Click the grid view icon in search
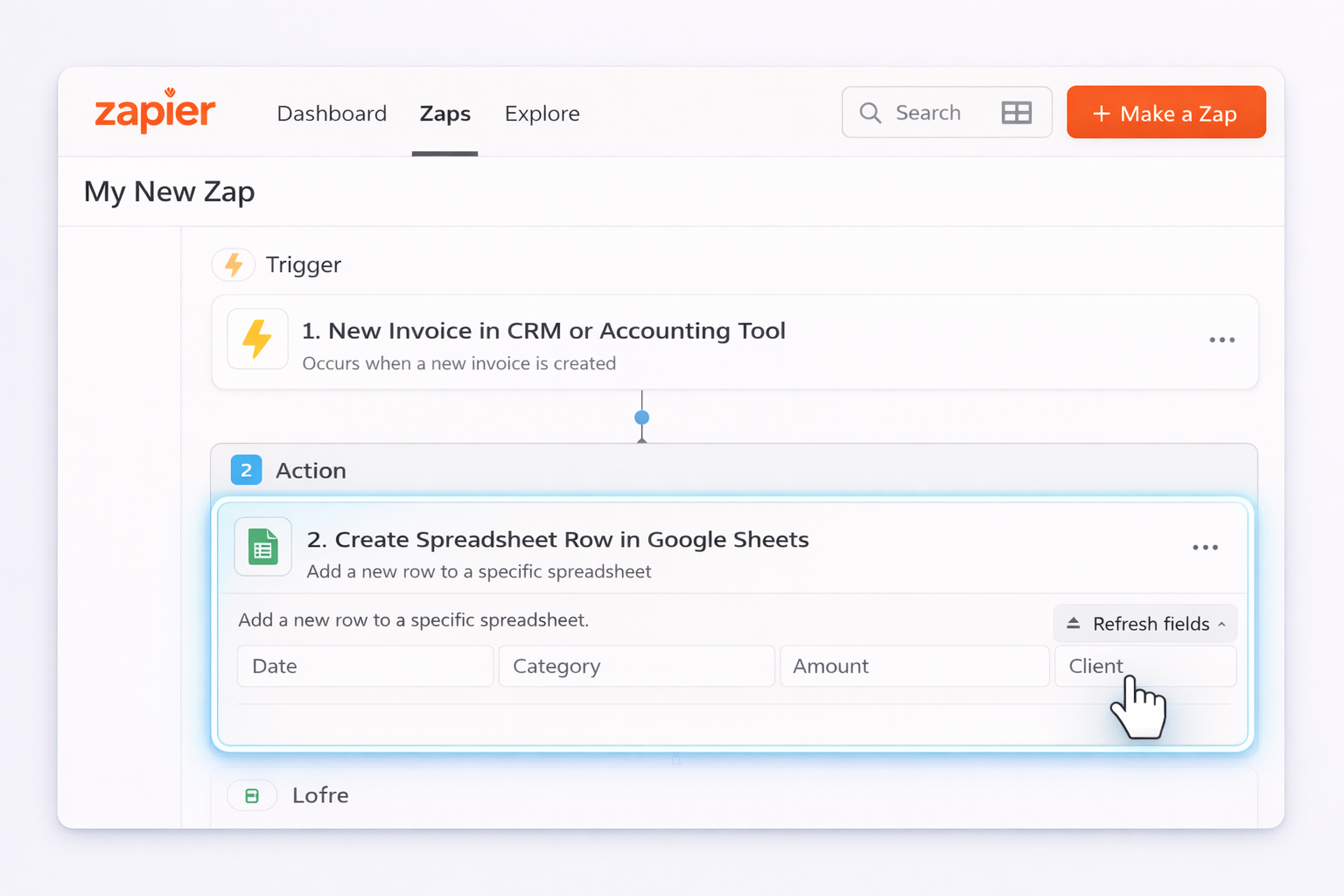 (x=1017, y=113)
